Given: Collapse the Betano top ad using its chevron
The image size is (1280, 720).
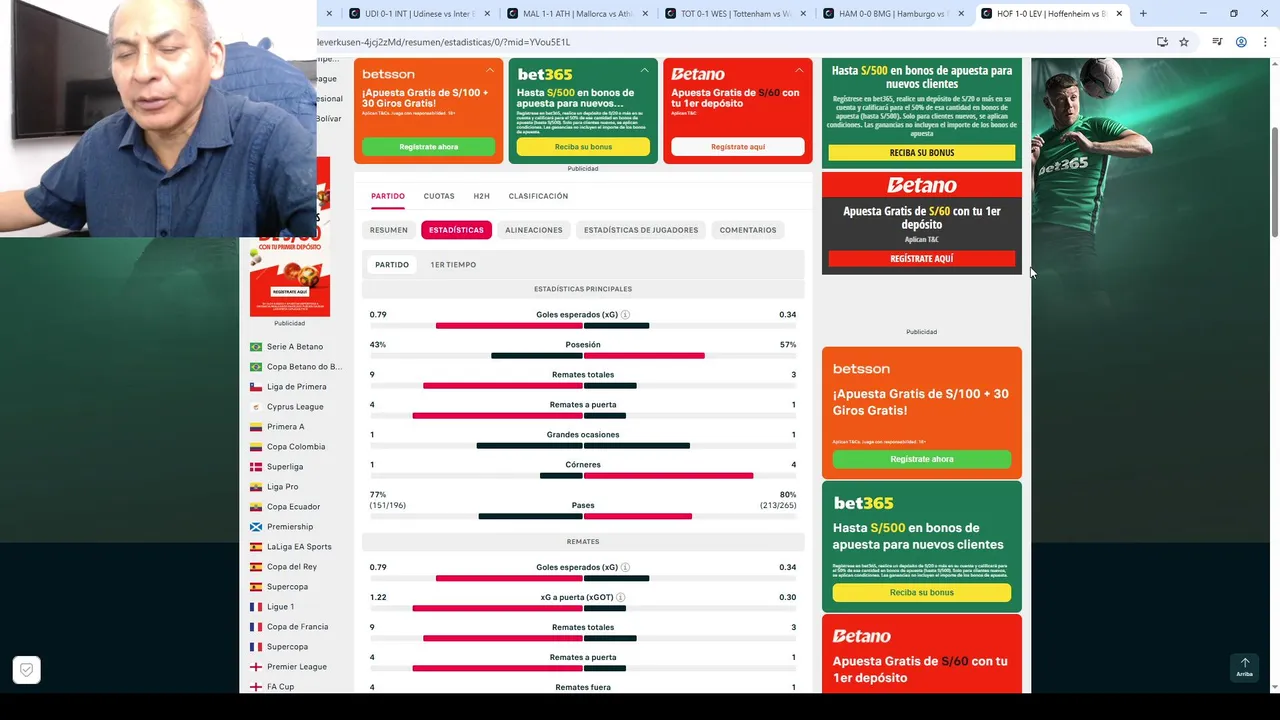Looking at the screenshot, I should pos(798,71).
